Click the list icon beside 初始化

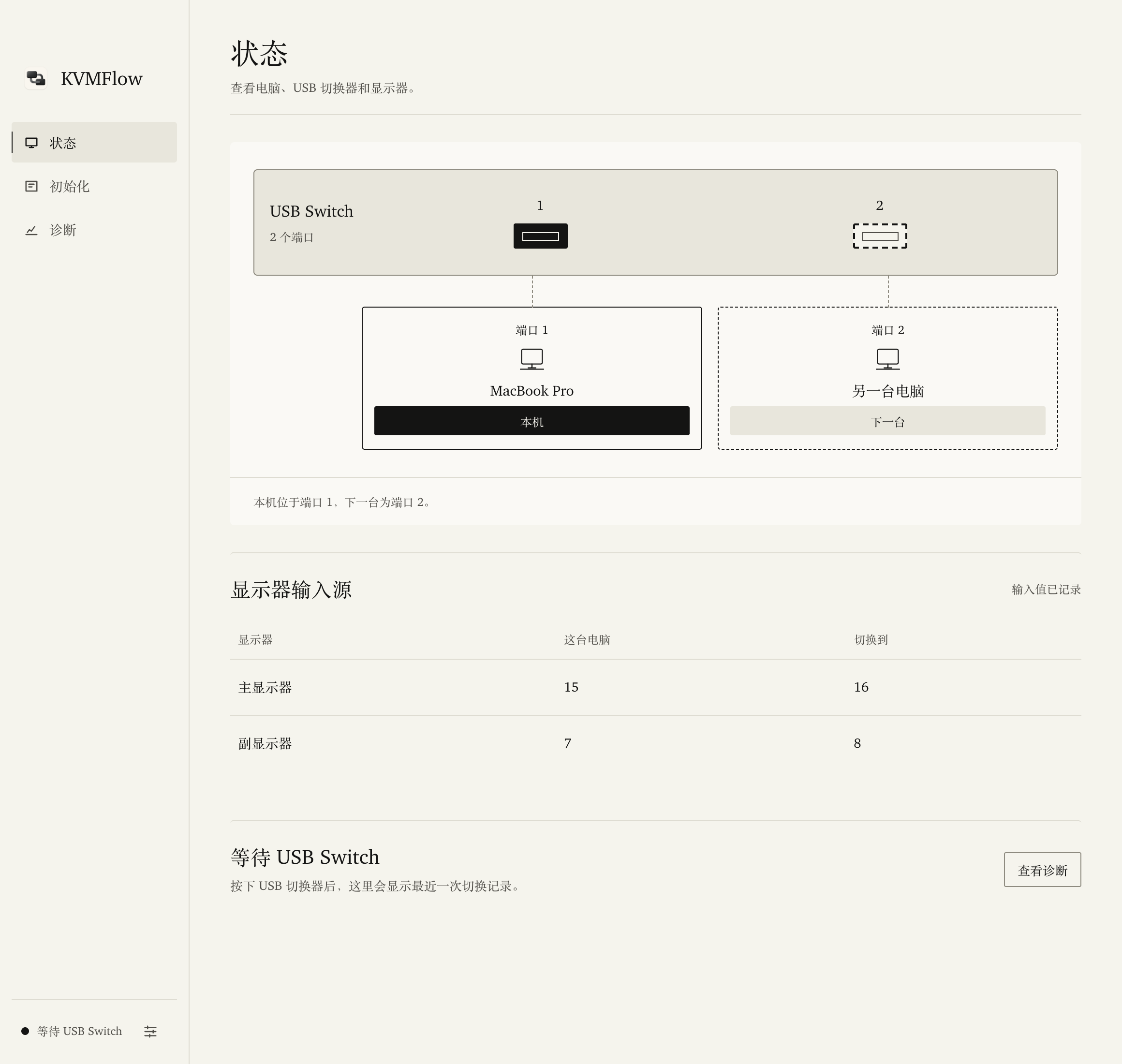coord(32,186)
